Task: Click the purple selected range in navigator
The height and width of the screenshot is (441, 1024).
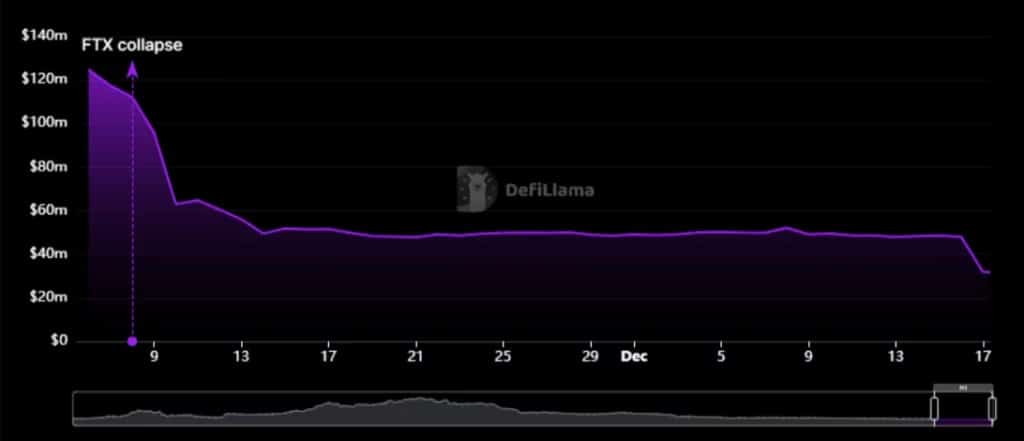Action: pos(963,421)
